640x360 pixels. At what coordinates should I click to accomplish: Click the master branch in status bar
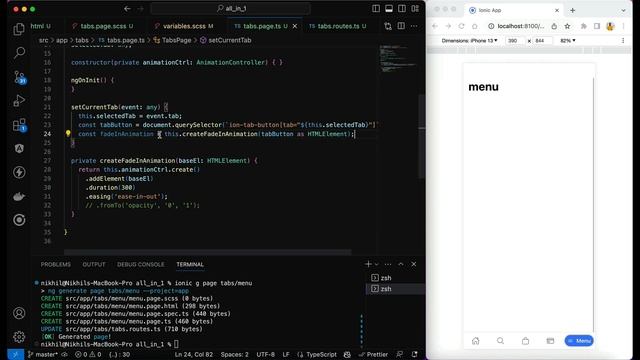pyautogui.click(x=43, y=354)
